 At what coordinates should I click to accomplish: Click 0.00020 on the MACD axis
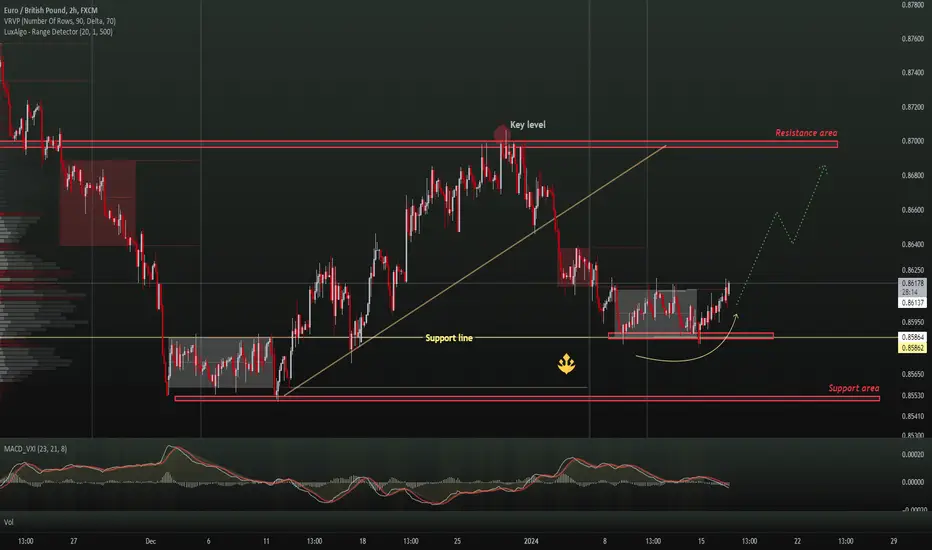point(912,454)
